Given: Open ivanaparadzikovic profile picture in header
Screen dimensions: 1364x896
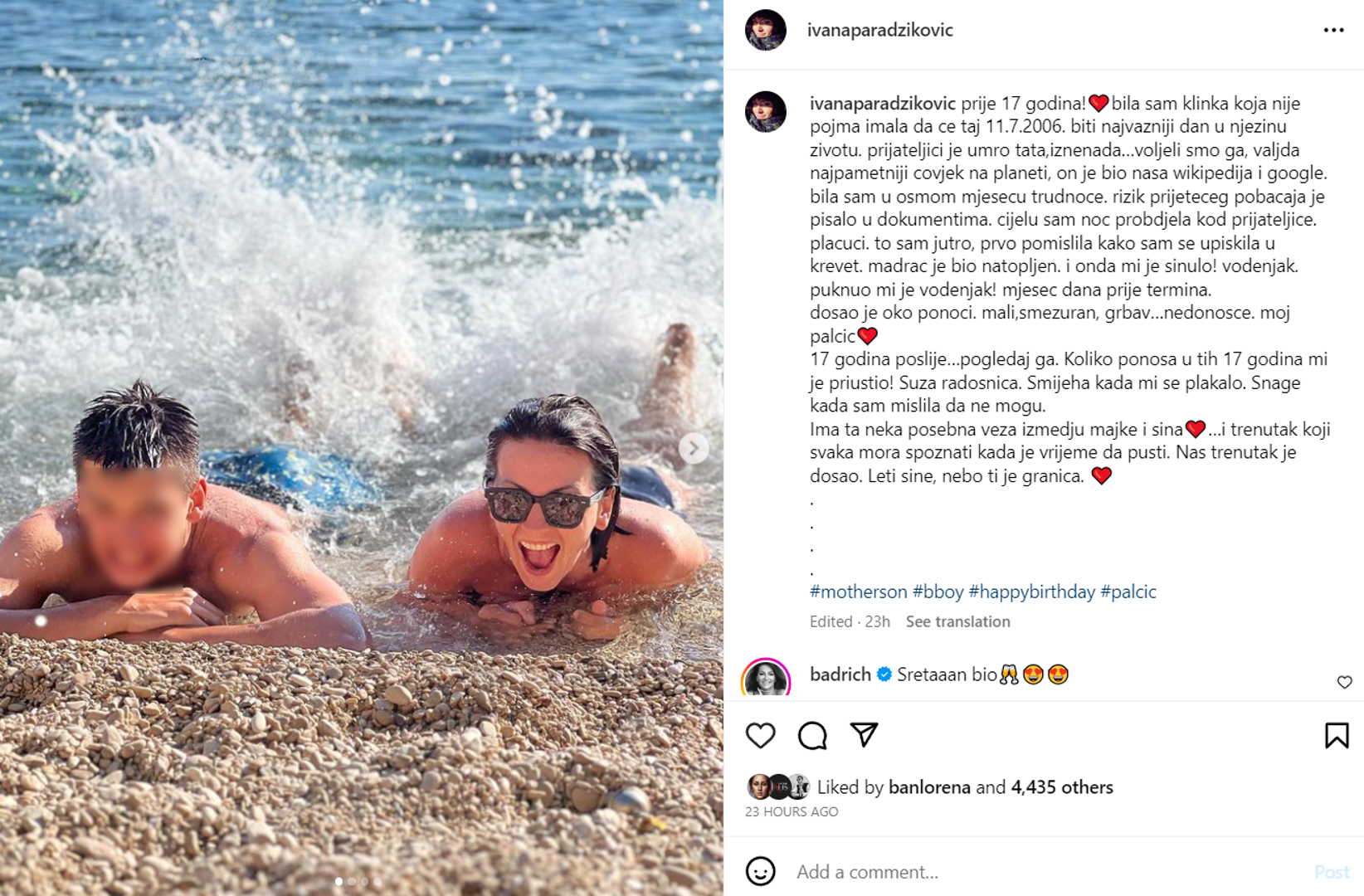Looking at the screenshot, I should pyautogui.click(x=765, y=30).
